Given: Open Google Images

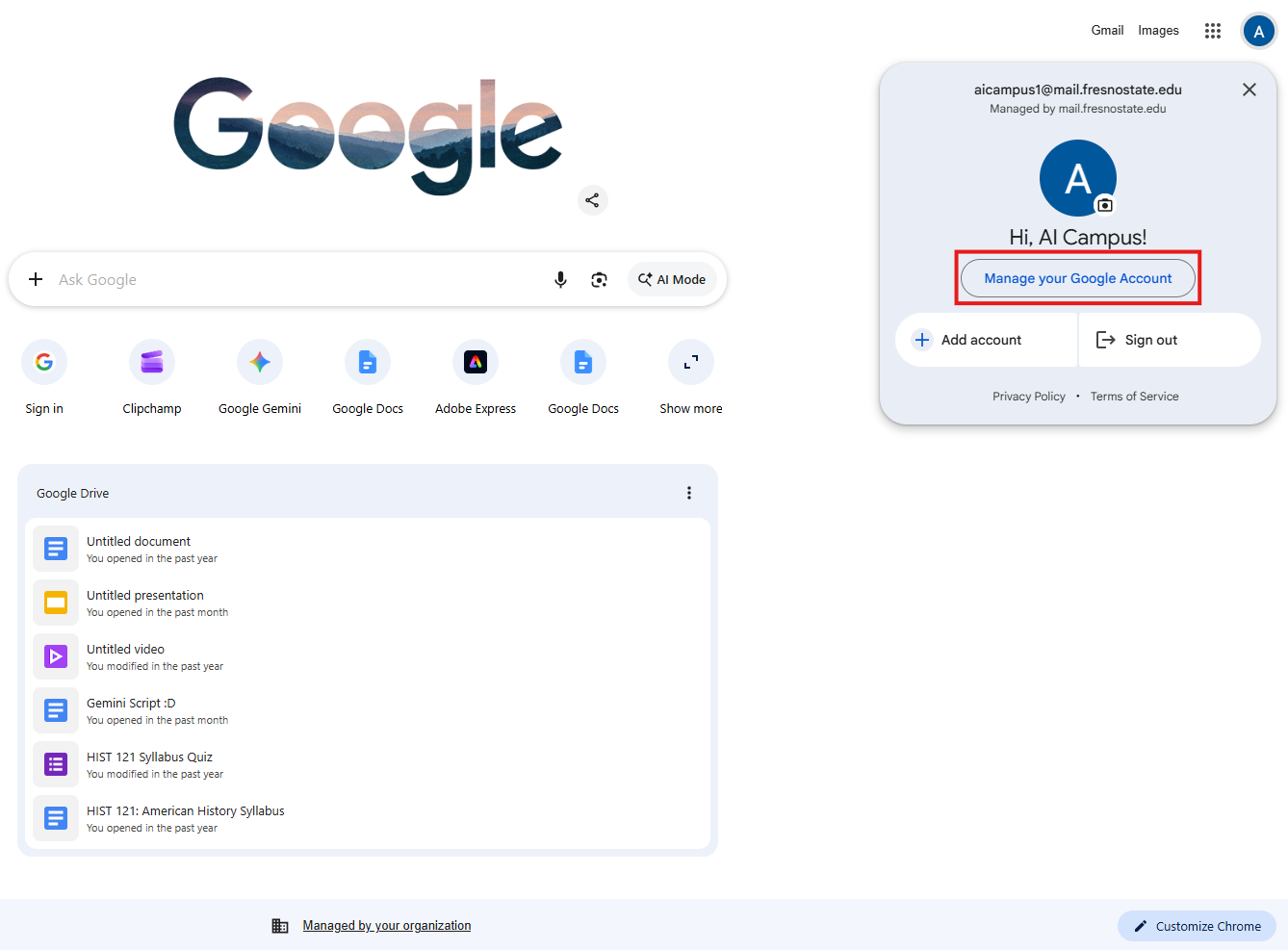Looking at the screenshot, I should [1158, 31].
